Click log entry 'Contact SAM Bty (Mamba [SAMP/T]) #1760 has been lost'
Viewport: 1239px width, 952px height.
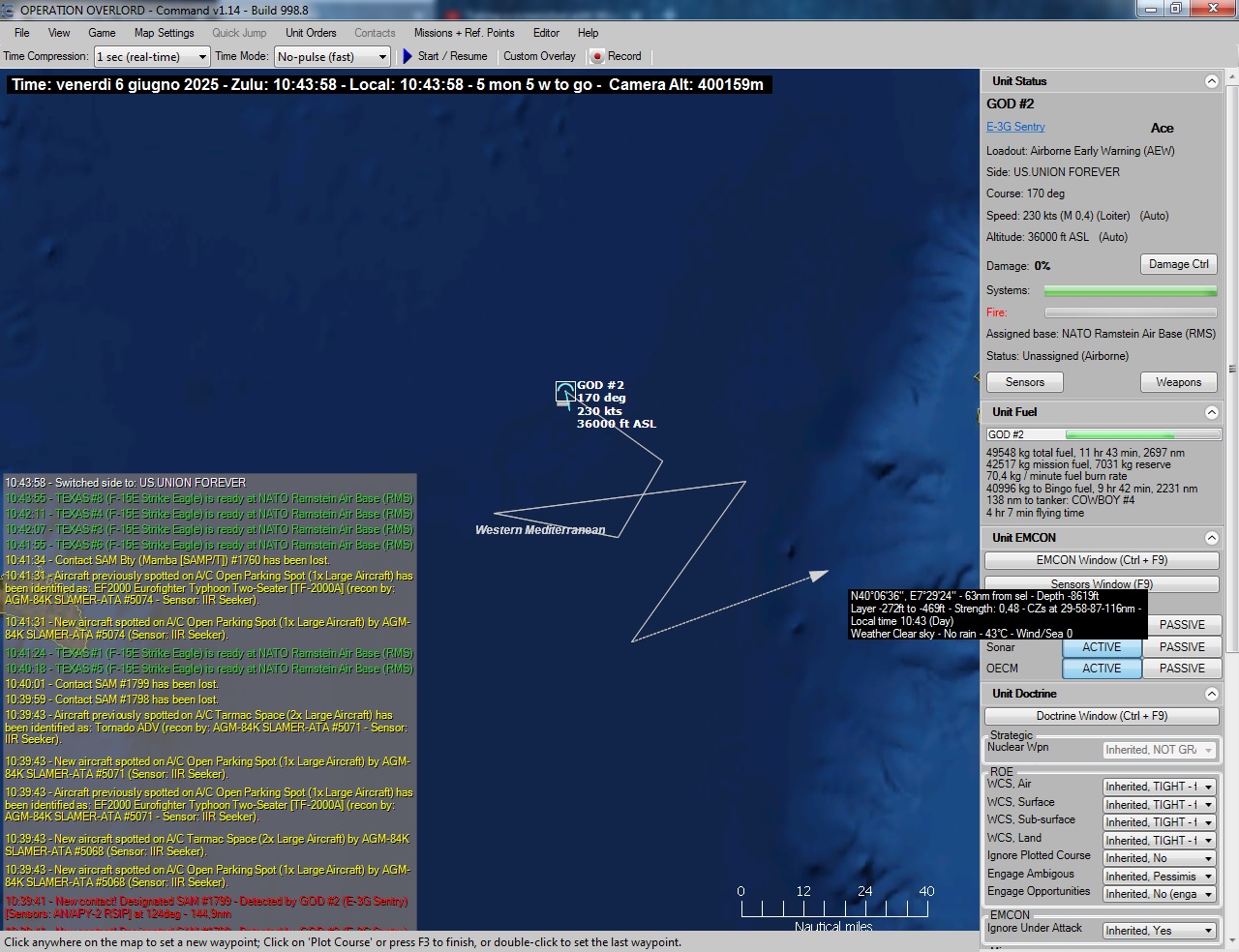167,560
